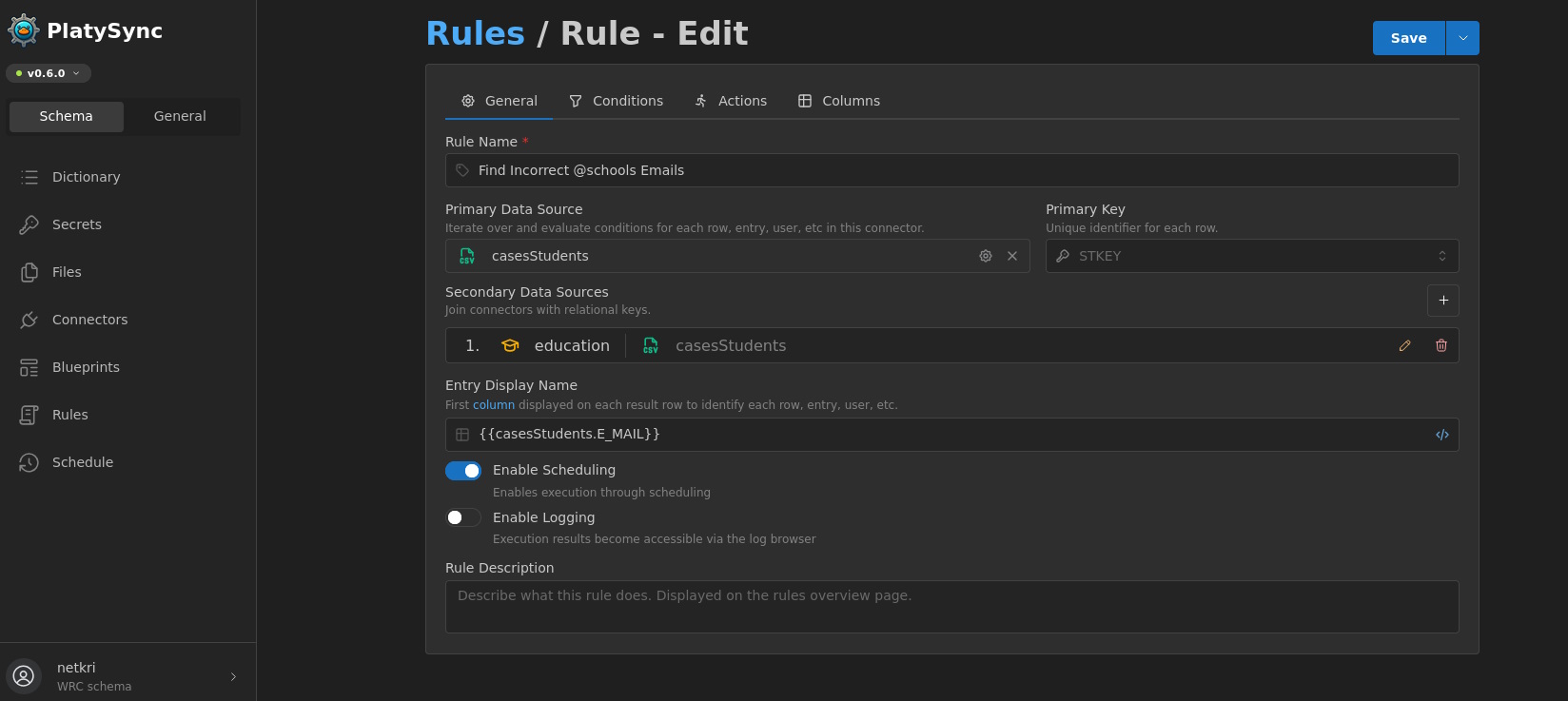The height and width of the screenshot is (701, 1568).
Task: Click the Rule Name input field
Action: pos(951,170)
